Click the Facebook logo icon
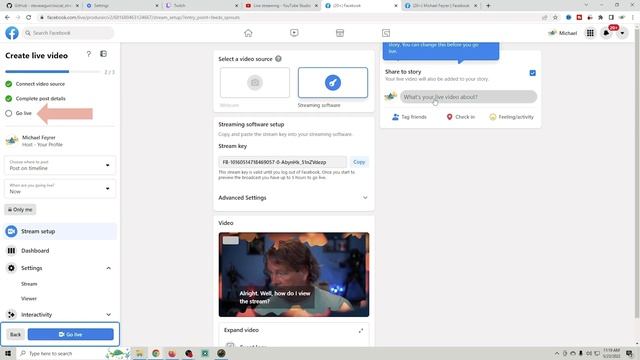This screenshot has width=640, height=360. (12, 33)
